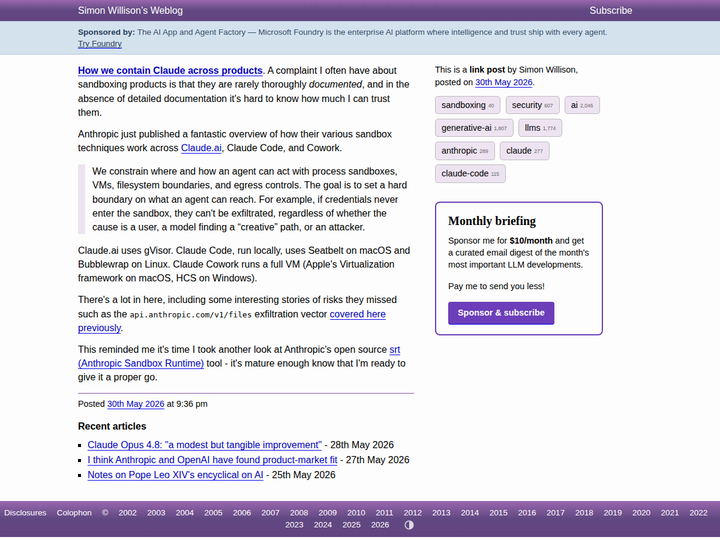The image size is (720, 540).
Task: Select the ai tag
Action: (582, 105)
